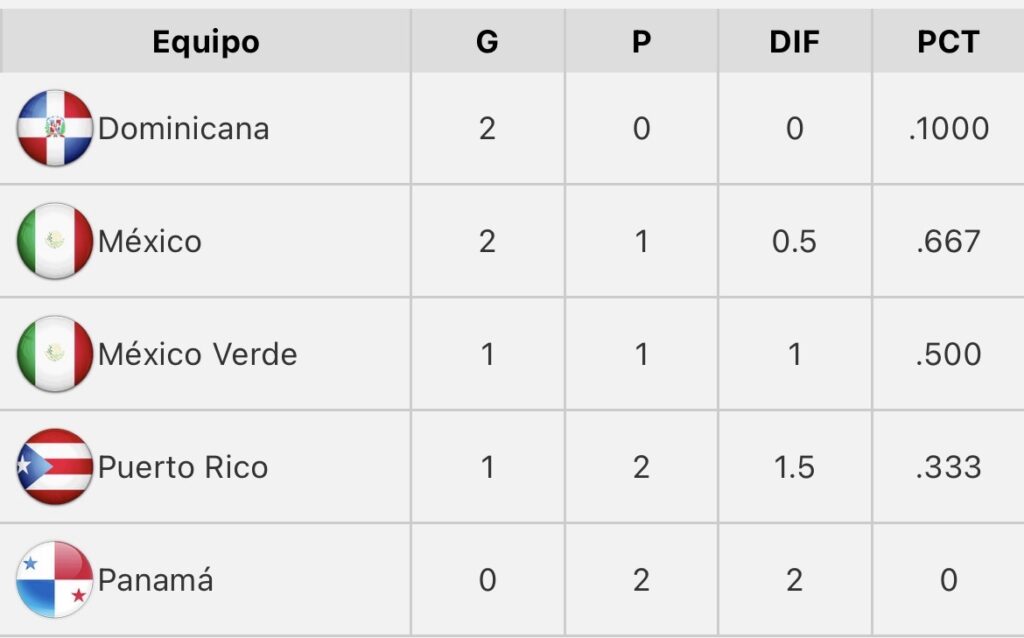Sort by the DIF column header
This screenshot has height=638, width=1024.
tap(794, 42)
